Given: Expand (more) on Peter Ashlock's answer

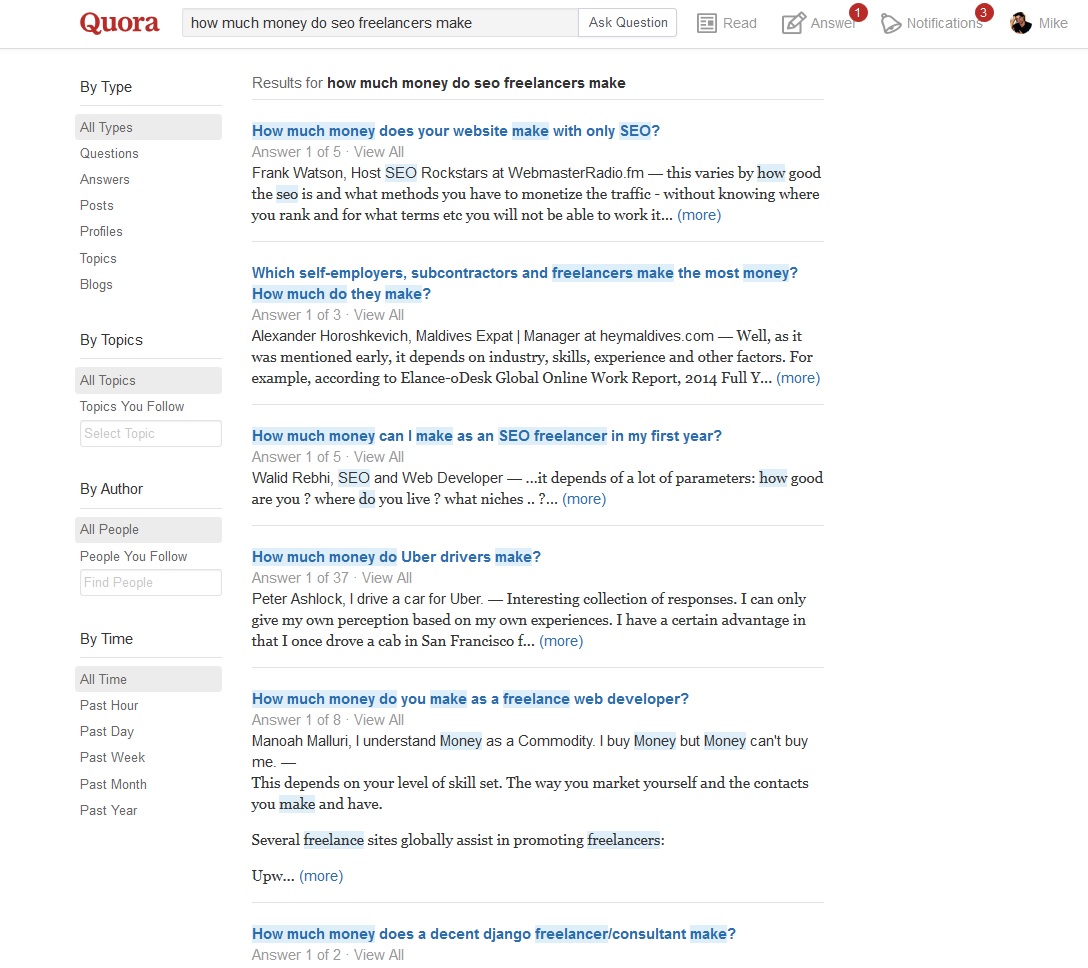Looking at the screenshot, I should click(561, 641).
